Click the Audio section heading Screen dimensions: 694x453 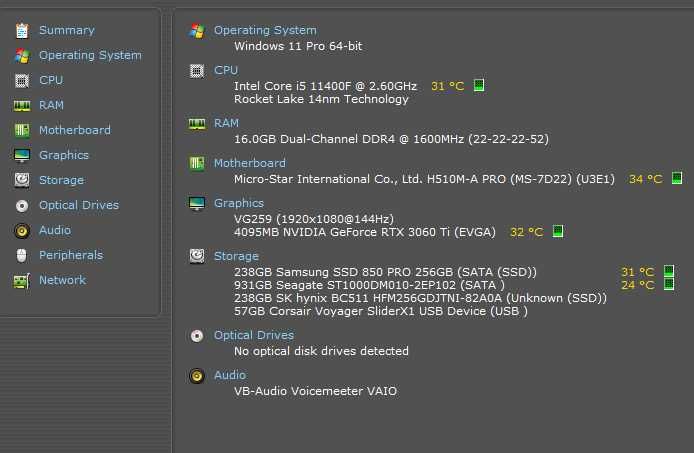(x=229, y=375)
